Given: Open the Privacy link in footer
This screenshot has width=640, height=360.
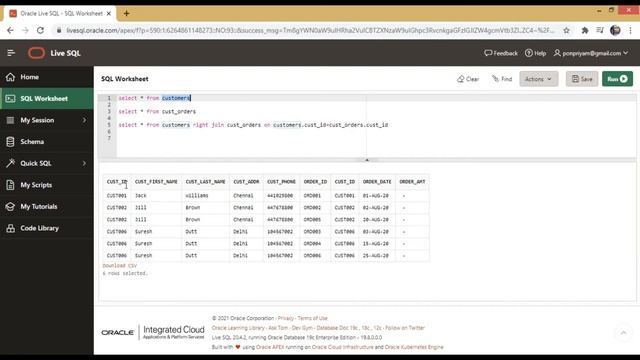Looking at the screenshot, I should 286,318.
